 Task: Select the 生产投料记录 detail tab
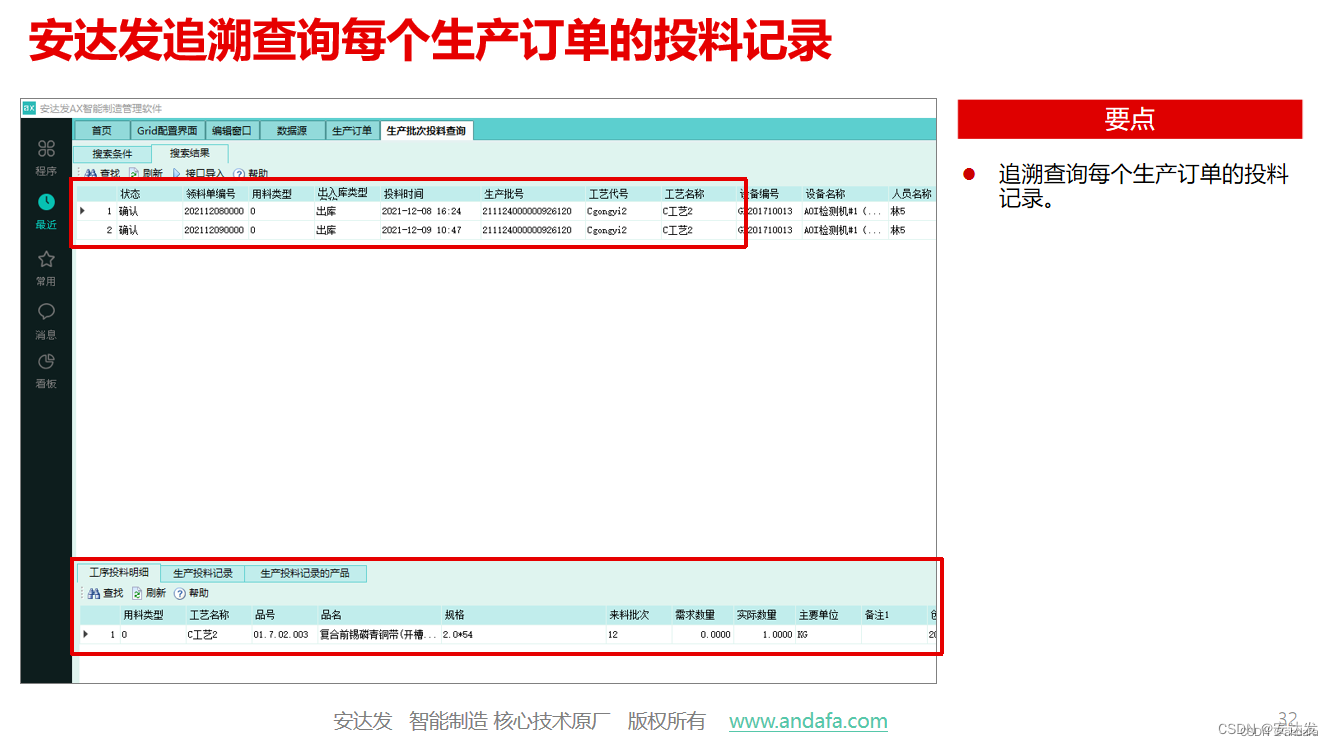click(x=203, y=574)
